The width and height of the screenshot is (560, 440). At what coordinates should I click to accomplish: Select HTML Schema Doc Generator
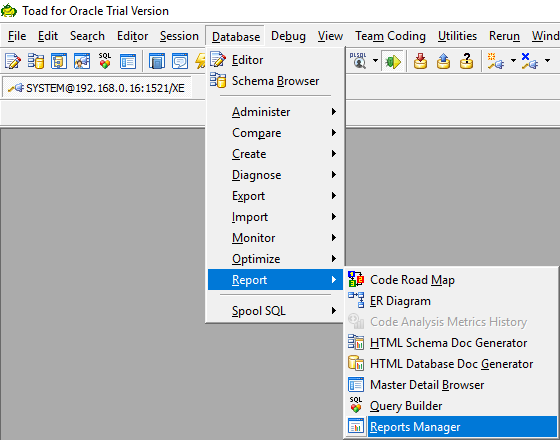pos(451,343)
